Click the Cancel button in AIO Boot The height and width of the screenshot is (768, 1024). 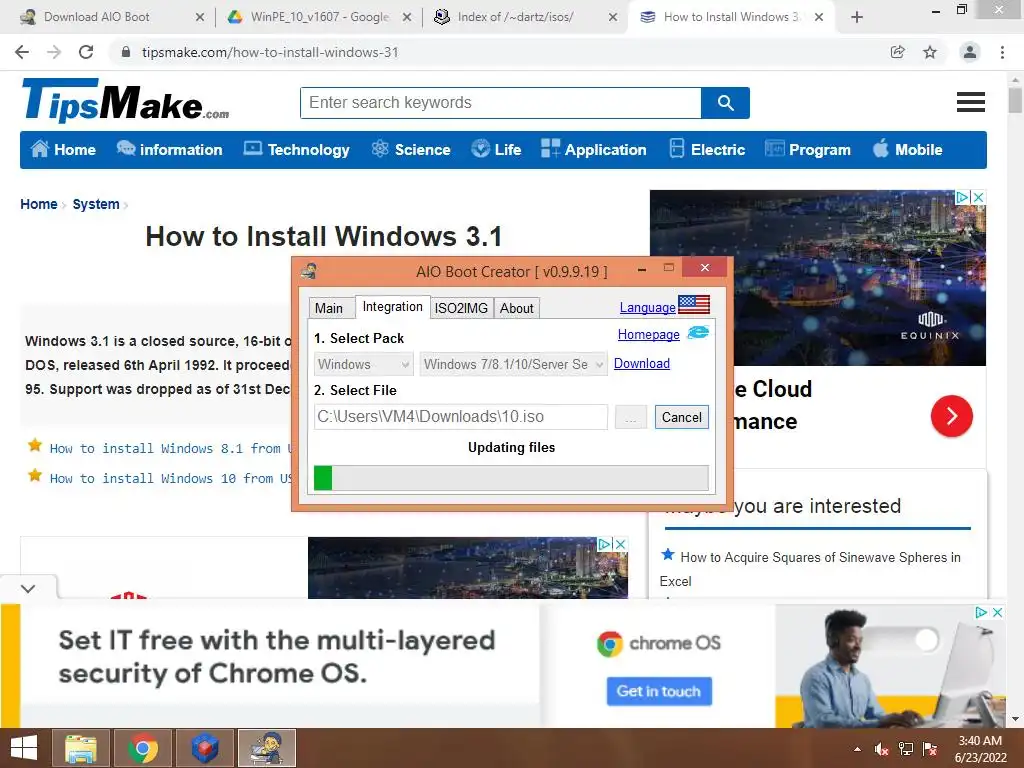click(682, 417)
